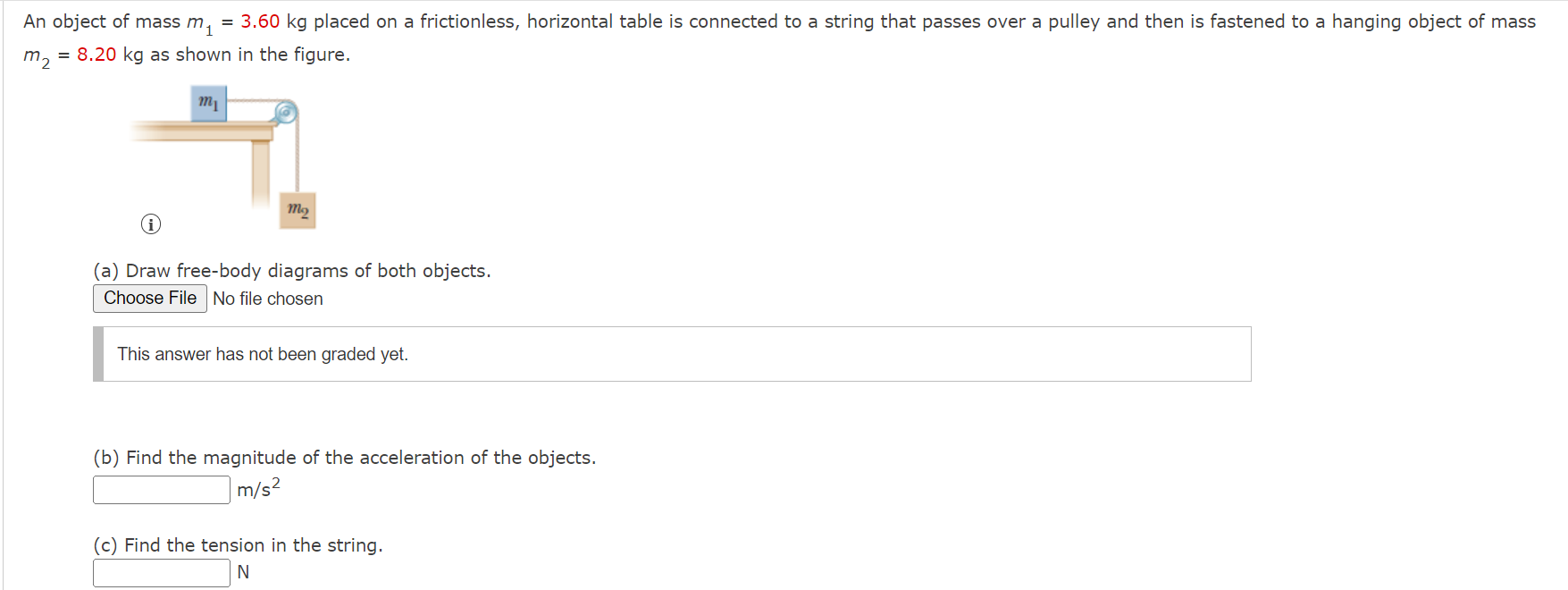This screenshot has height=590, width=1568.
Task: Click the pulley in the figure illustration
Action: pos(284,113)
